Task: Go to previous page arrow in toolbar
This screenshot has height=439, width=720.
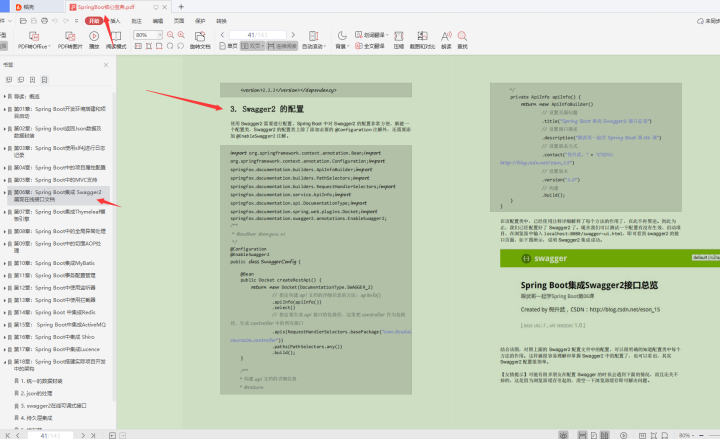Action: point(222,35)
